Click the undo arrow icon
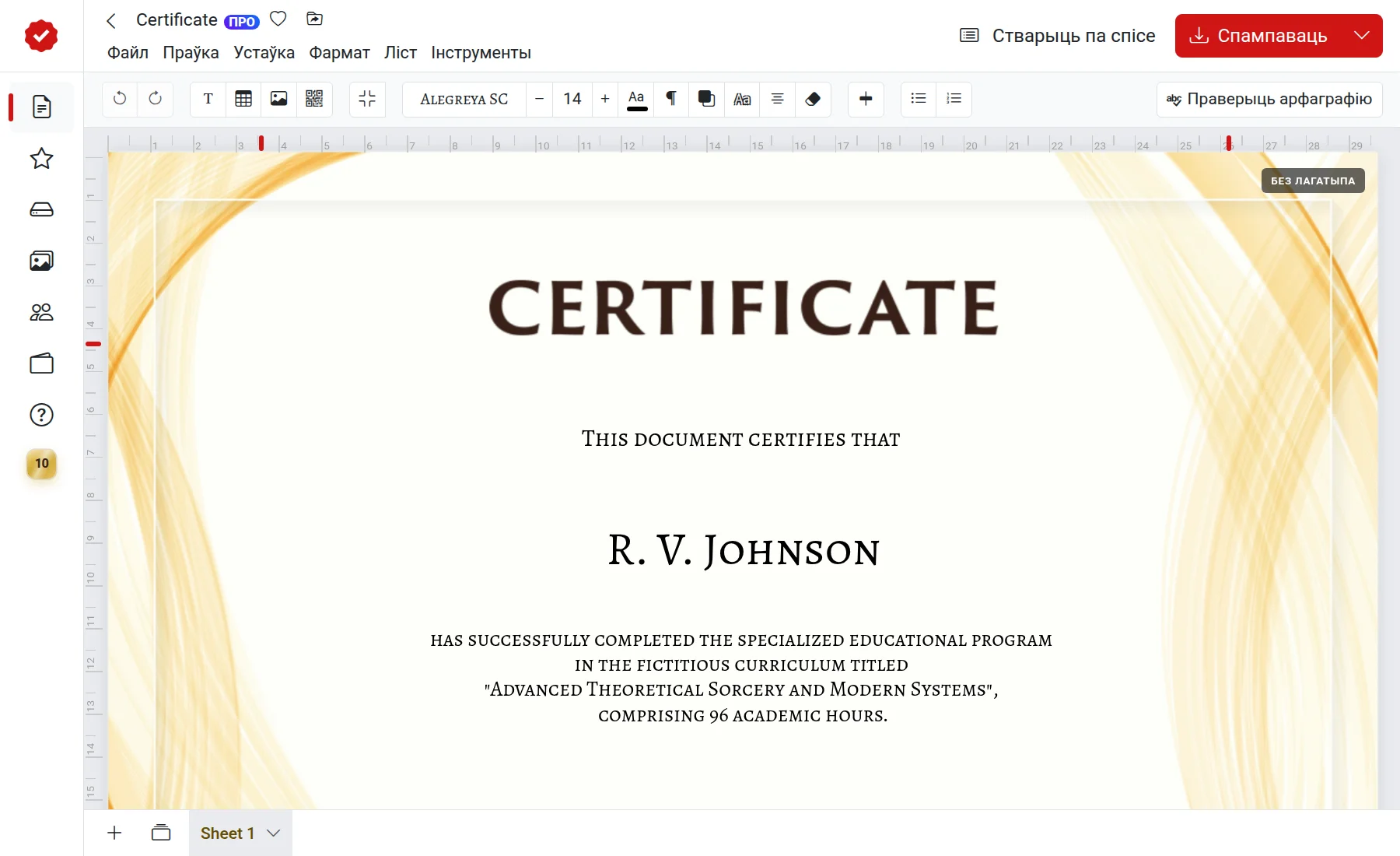Screen dimensions: 1400x856 (120, 99)
